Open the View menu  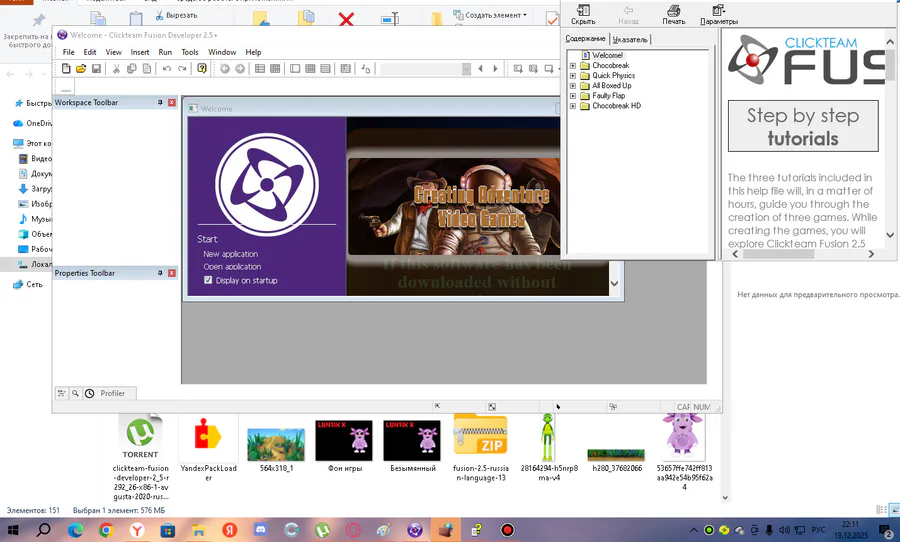113,52
